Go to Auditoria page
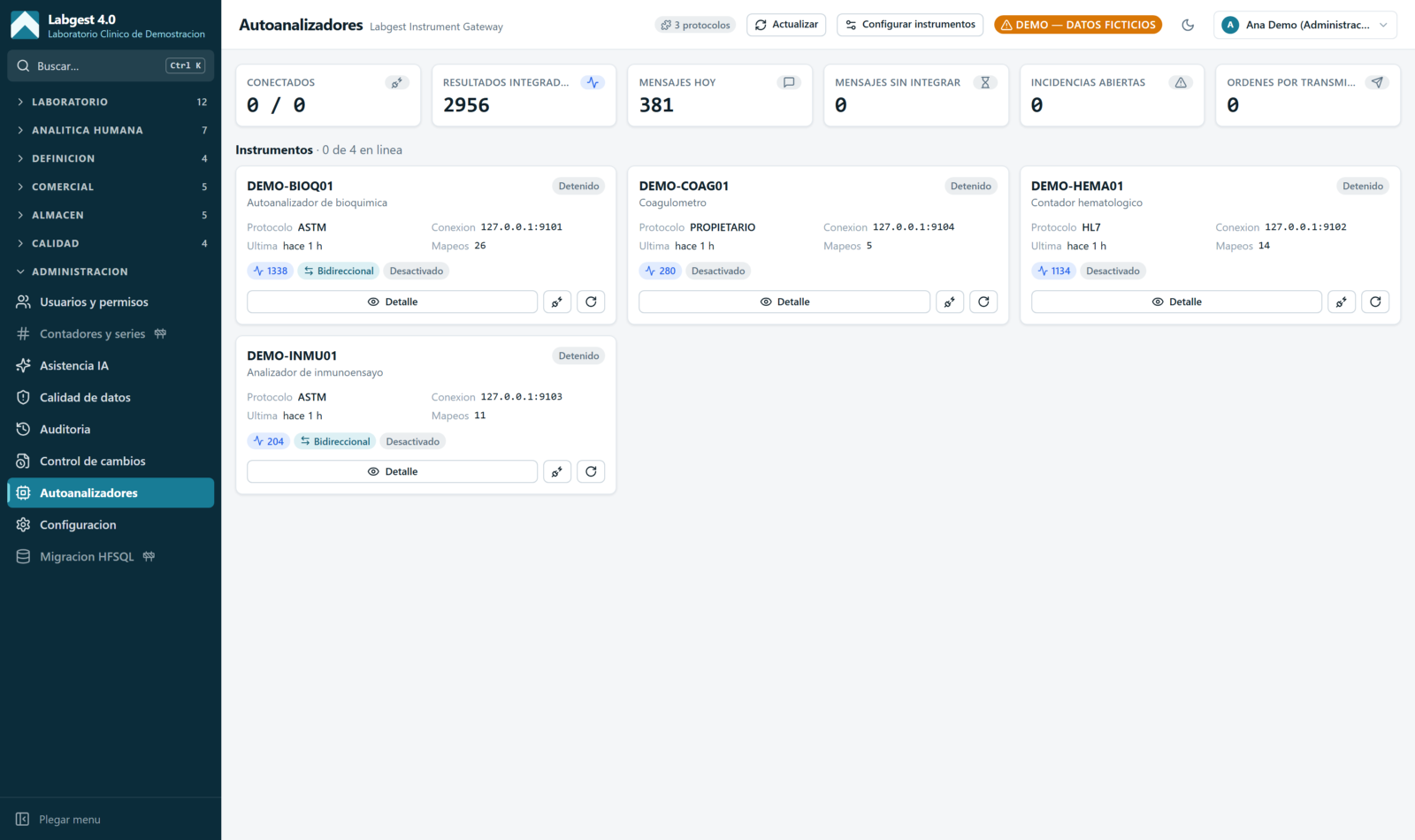Viewport: 1415px width, 840px height. tap(111, 429)
